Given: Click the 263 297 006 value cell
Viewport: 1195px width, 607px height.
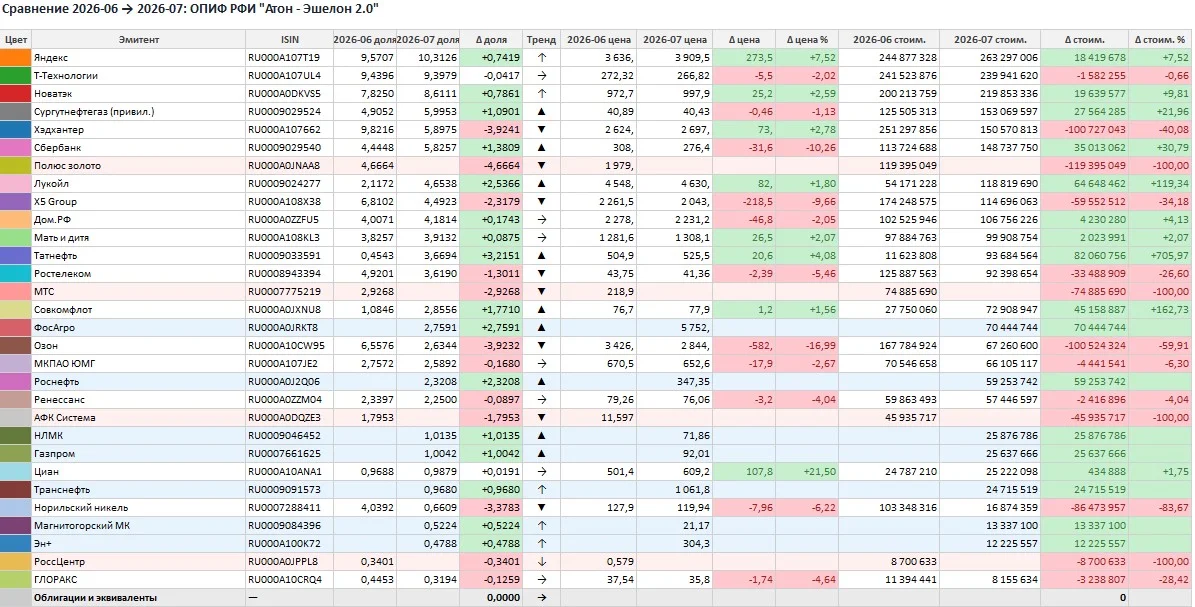Looking at the screenshot, I should pyautogui.click(x=990, y=58).
